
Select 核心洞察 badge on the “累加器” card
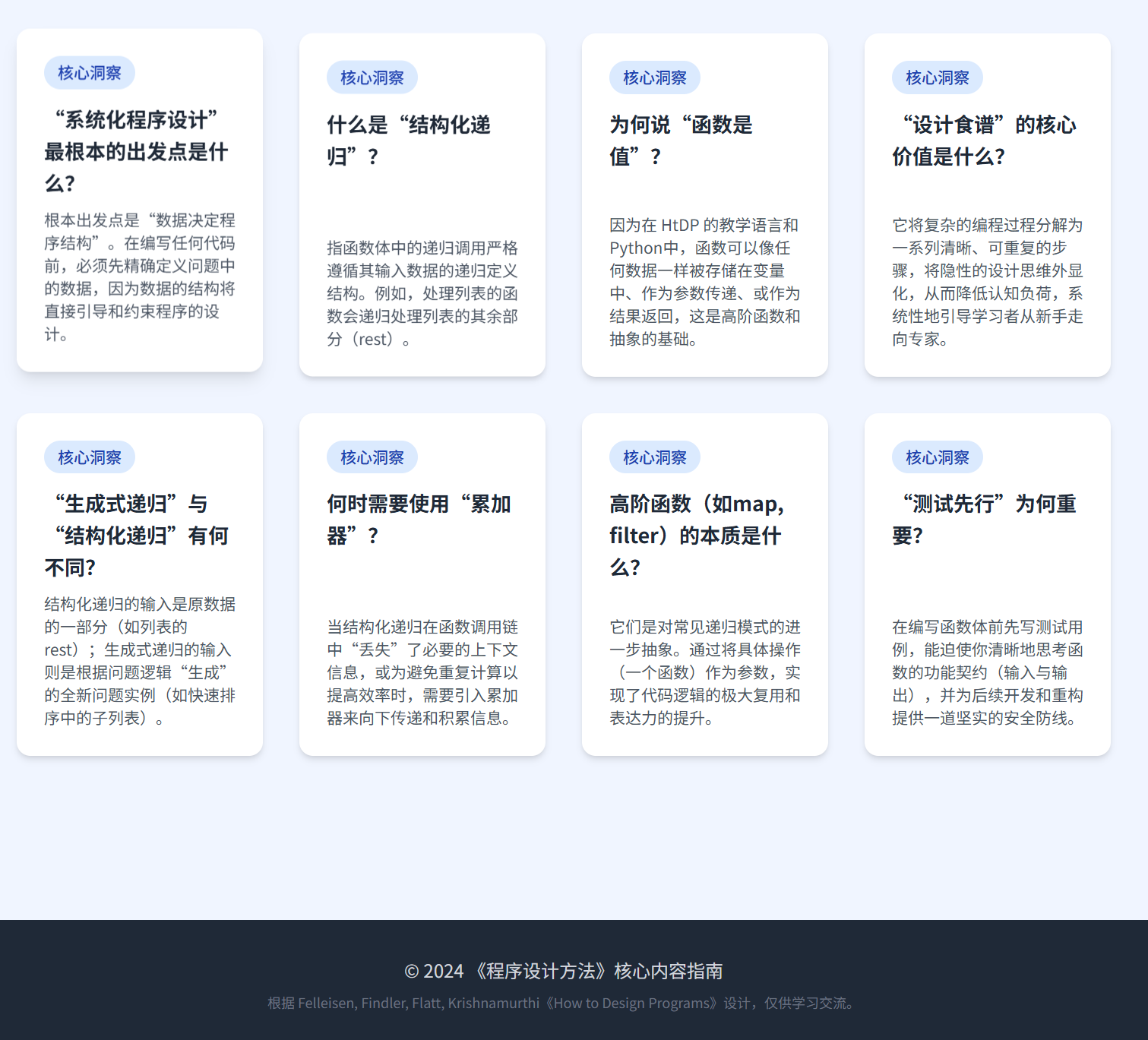372,457
